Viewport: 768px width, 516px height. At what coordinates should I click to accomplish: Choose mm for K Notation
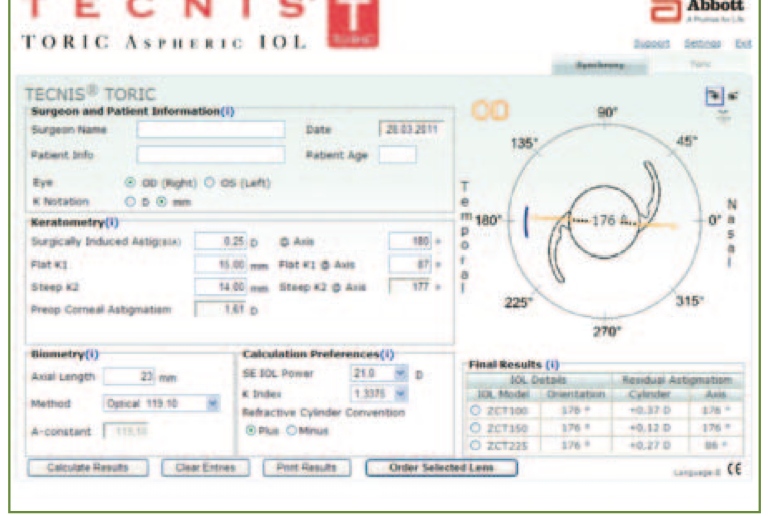coord(162,202)
